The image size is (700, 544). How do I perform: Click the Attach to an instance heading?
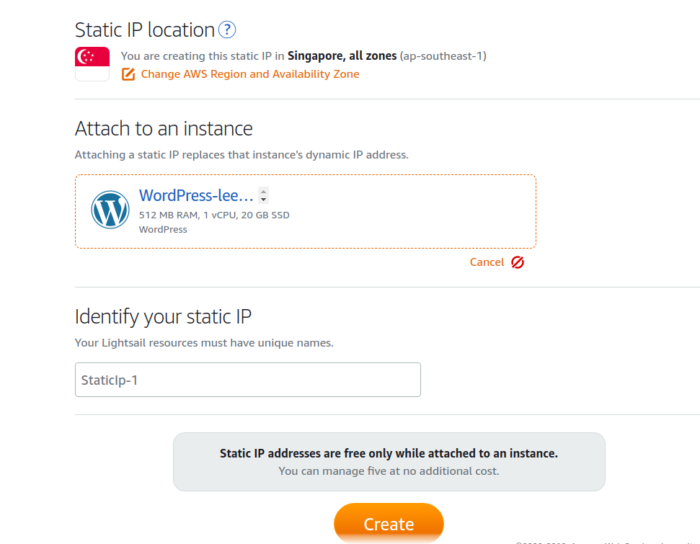163,129
